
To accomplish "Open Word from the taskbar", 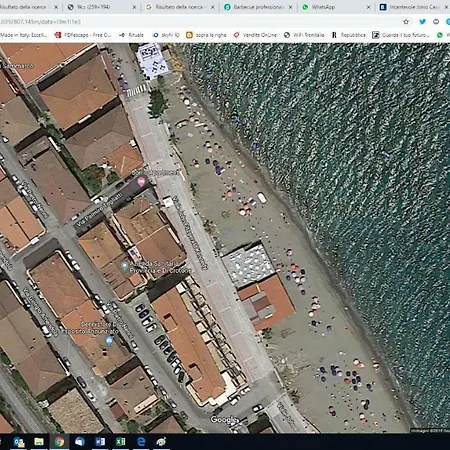I will click(100, 442).
